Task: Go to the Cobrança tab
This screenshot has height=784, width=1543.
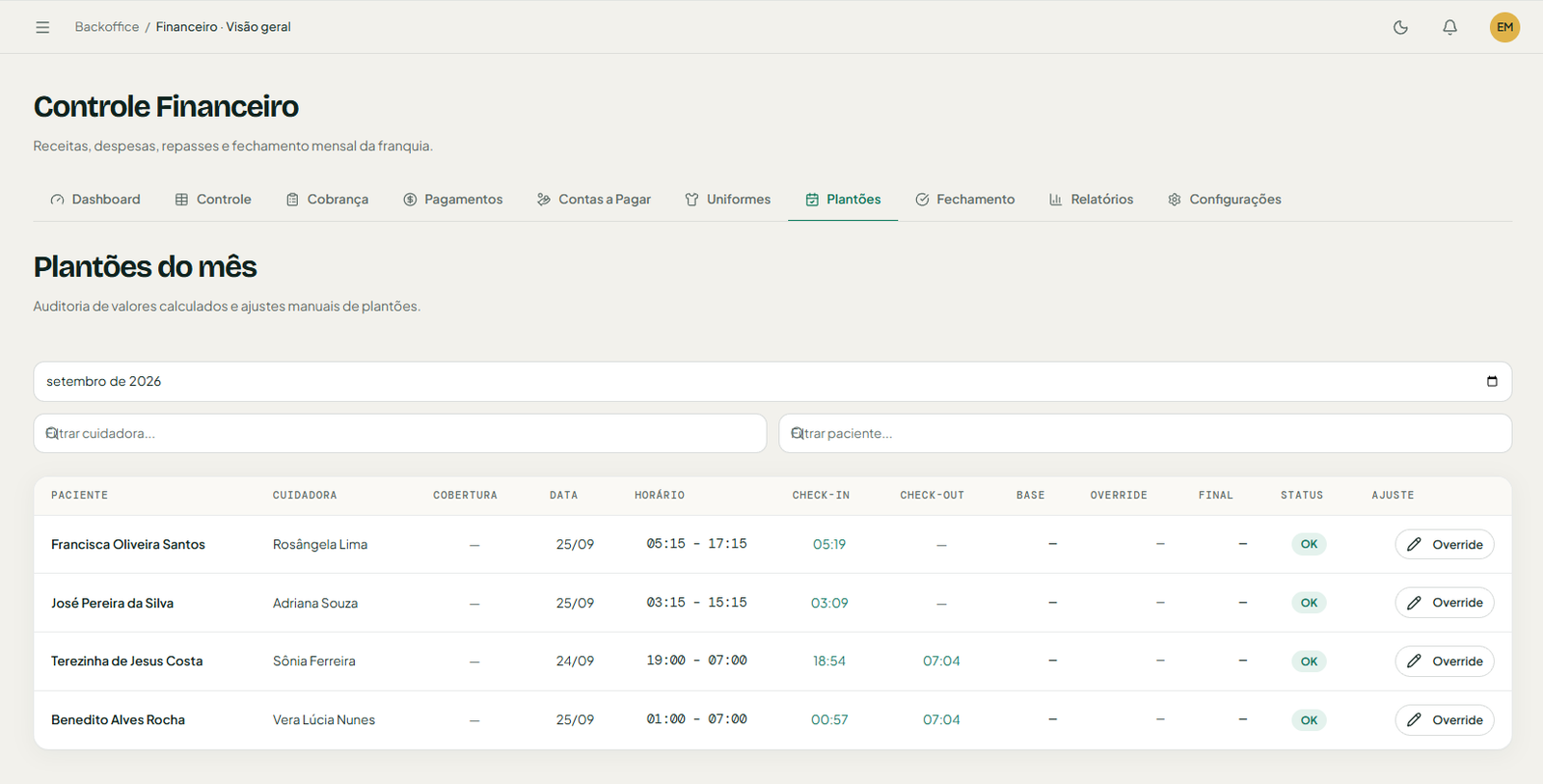Action: pos(328,200)
